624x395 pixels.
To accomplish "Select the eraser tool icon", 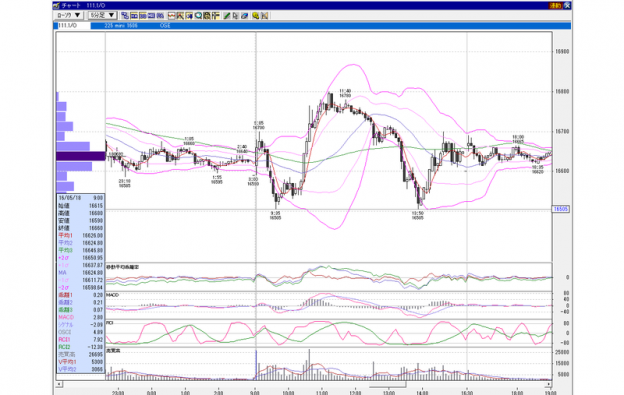I will [245, 16].
